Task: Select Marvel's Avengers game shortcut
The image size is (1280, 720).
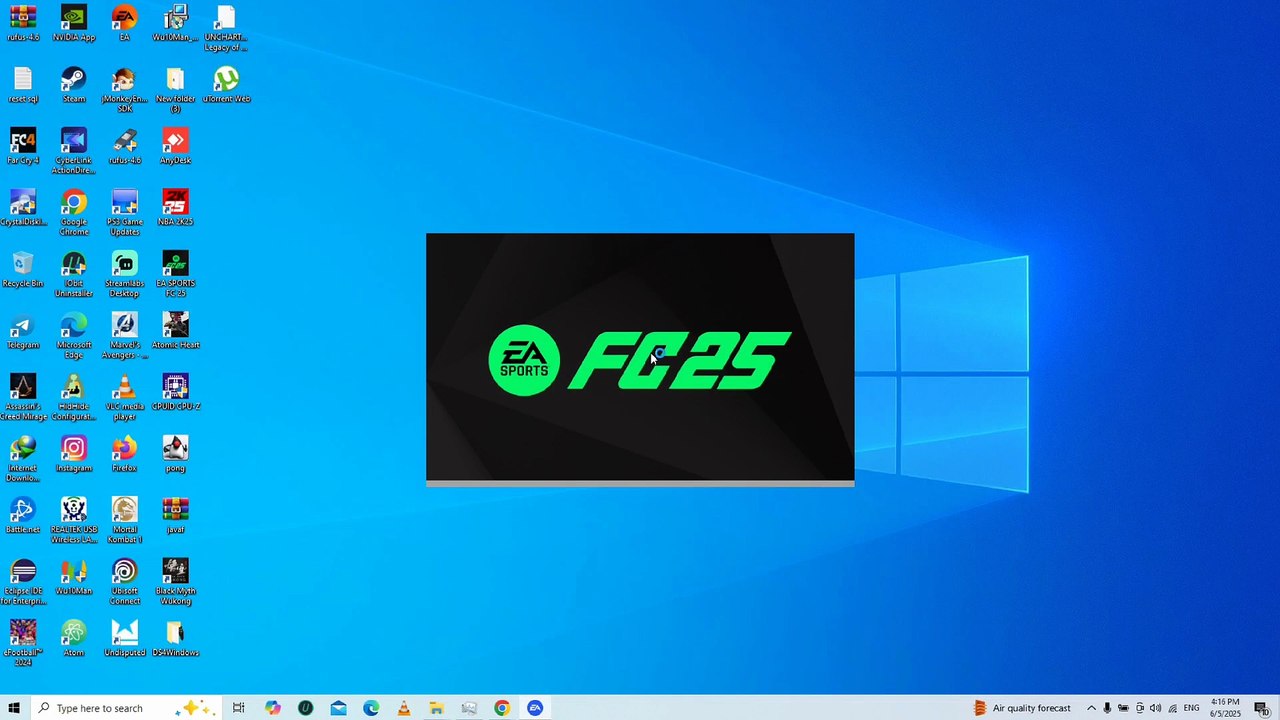Action: [124, 336]
